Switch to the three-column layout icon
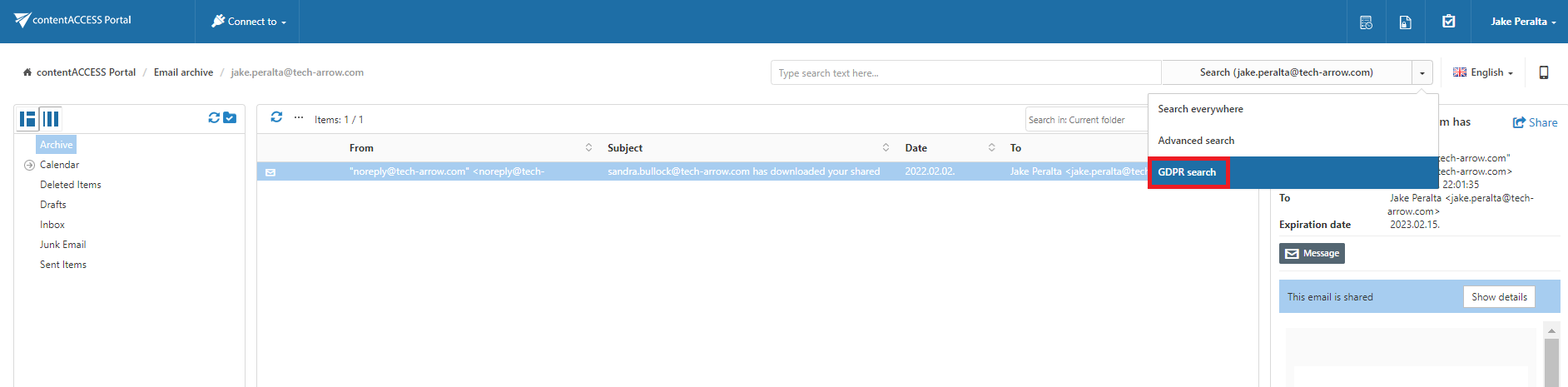 (x=51, y=119)
